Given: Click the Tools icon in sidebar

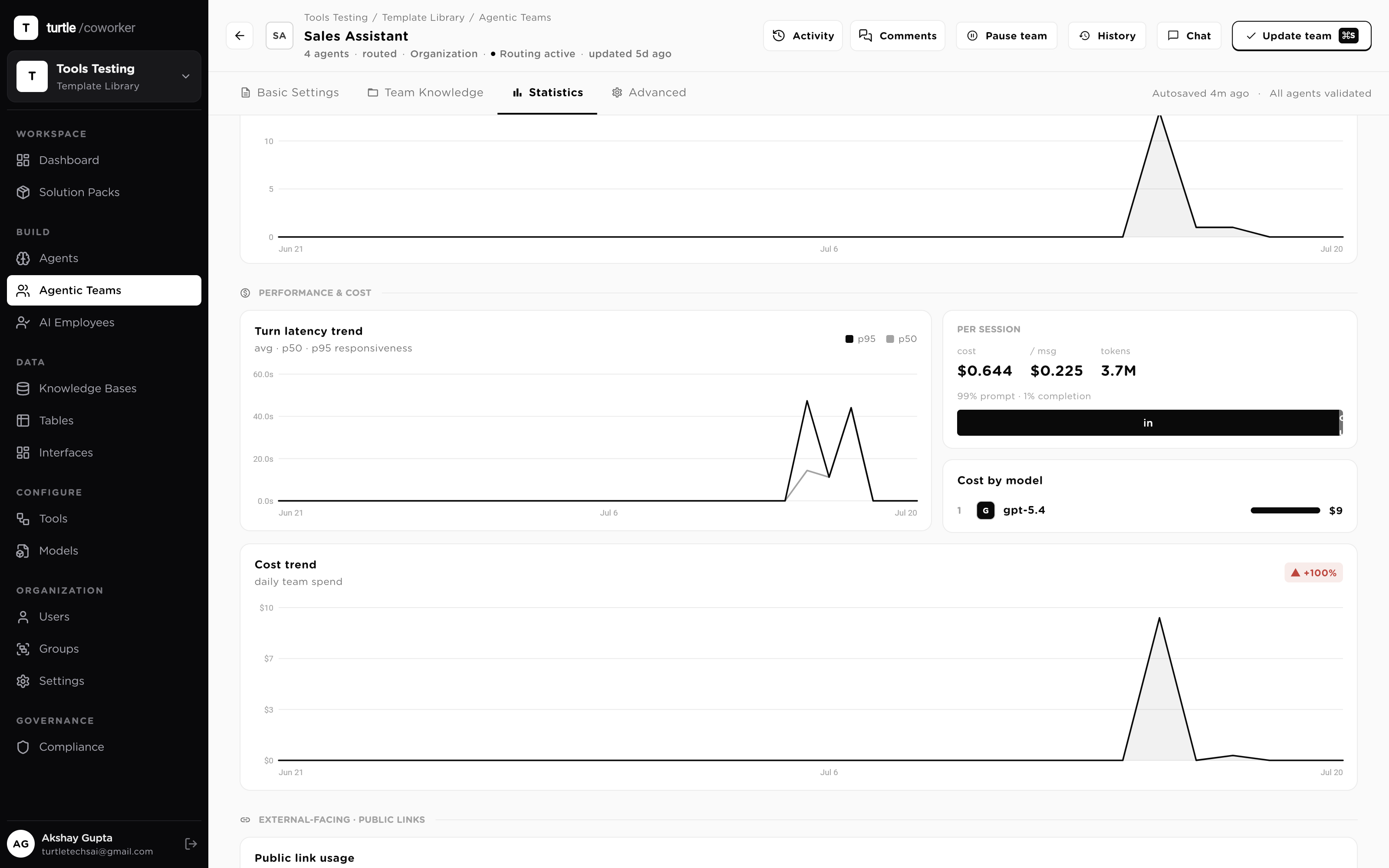Looking at the screenshot, I should [23, 519].
